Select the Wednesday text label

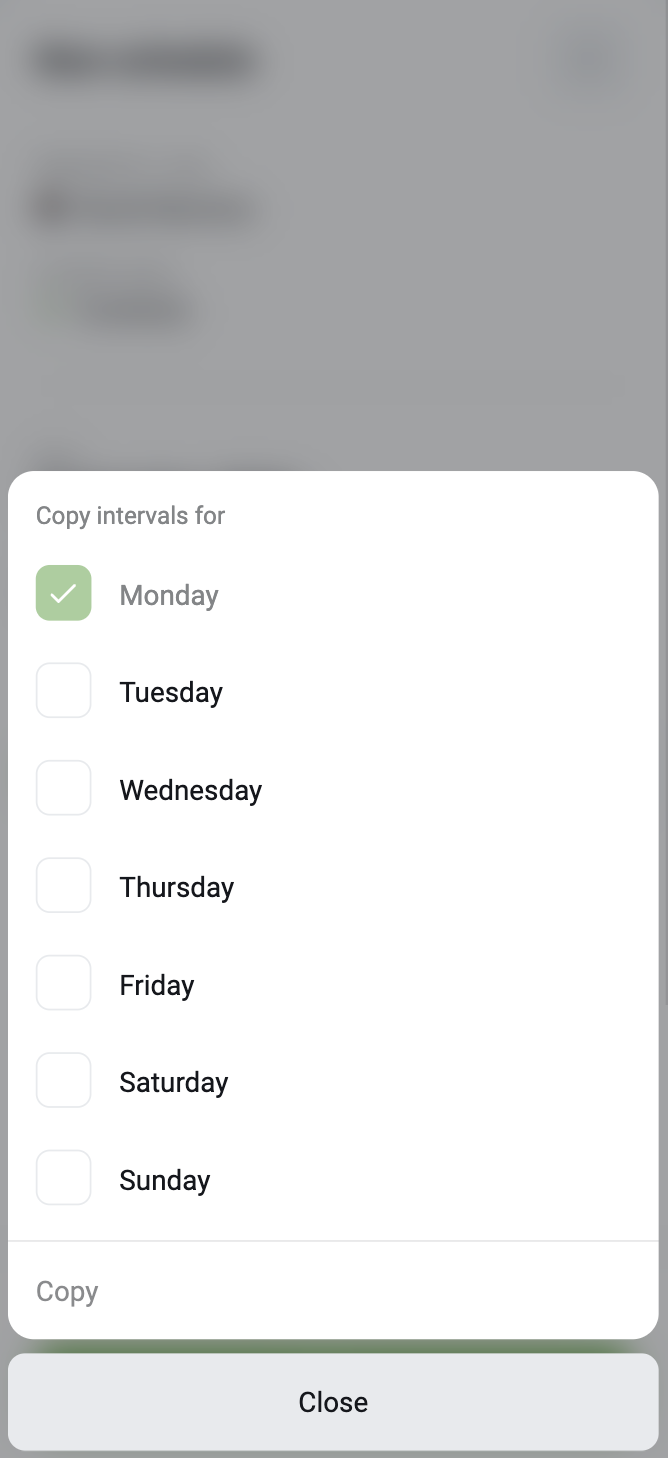(191, 790)
